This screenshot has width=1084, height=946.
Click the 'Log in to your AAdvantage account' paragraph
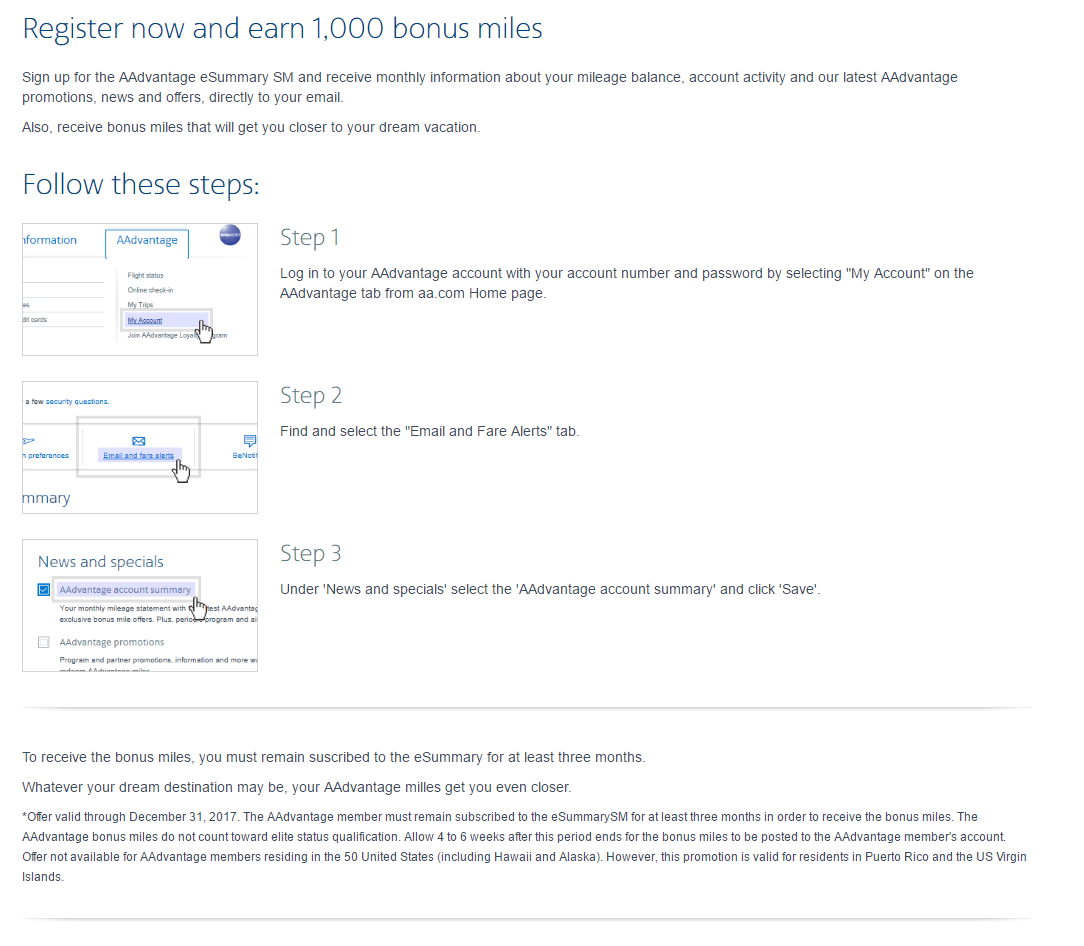point(626,284)
